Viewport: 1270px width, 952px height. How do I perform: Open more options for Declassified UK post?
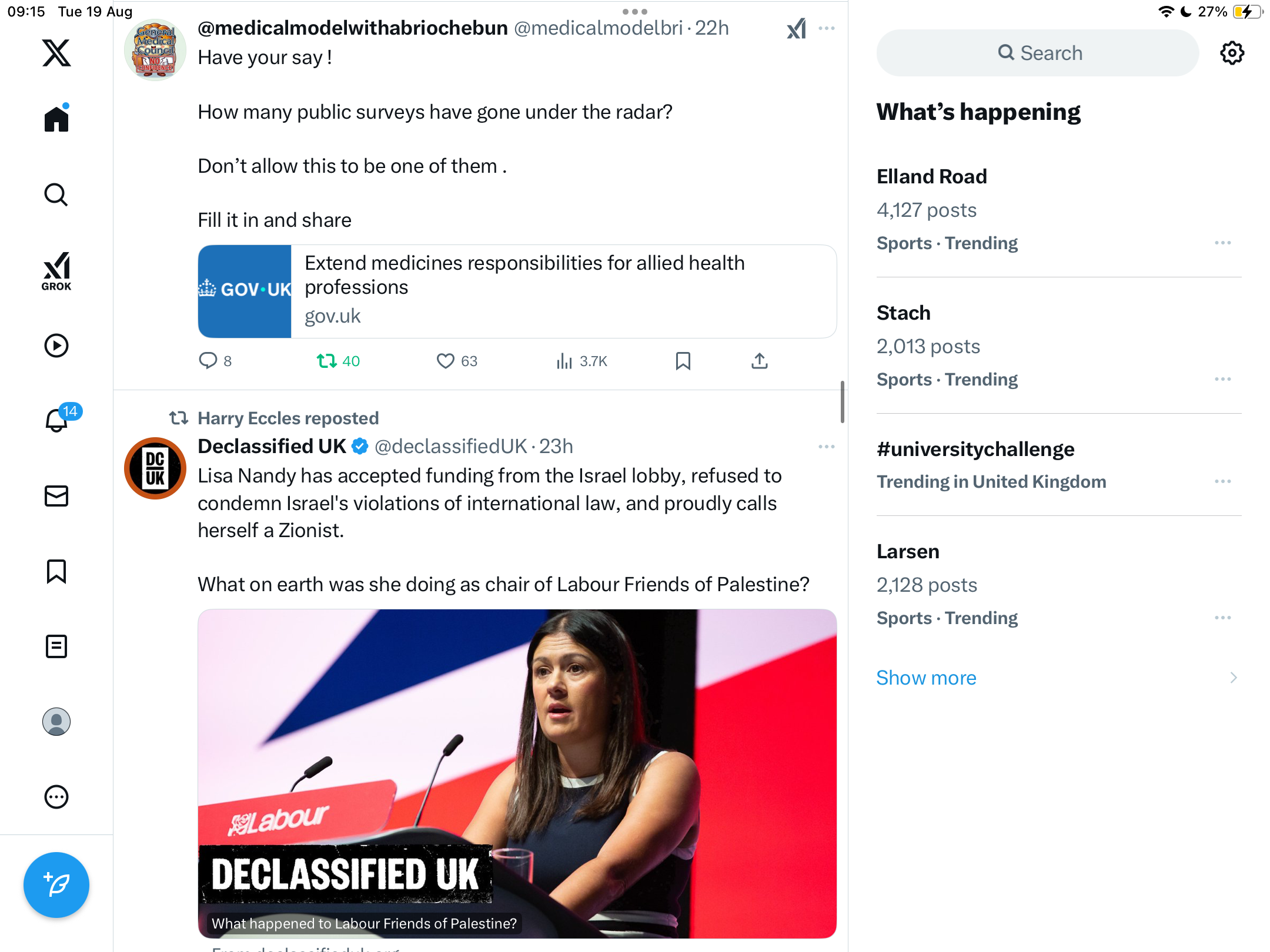(826, 447)
